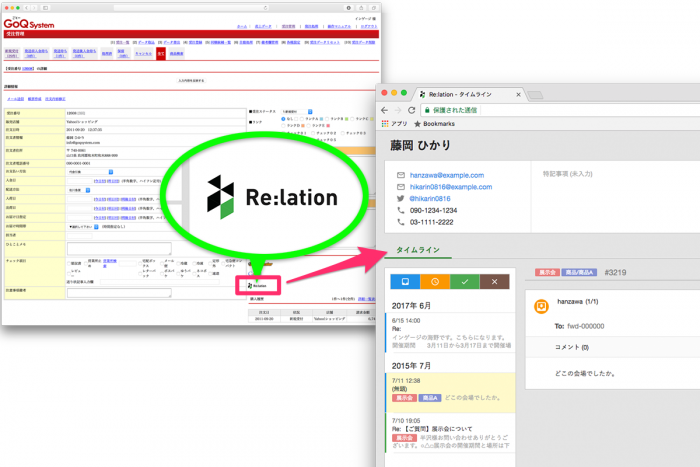Select the ランクA rank radio button
This screenshot has width=700, height=467.
pos(302,119)
